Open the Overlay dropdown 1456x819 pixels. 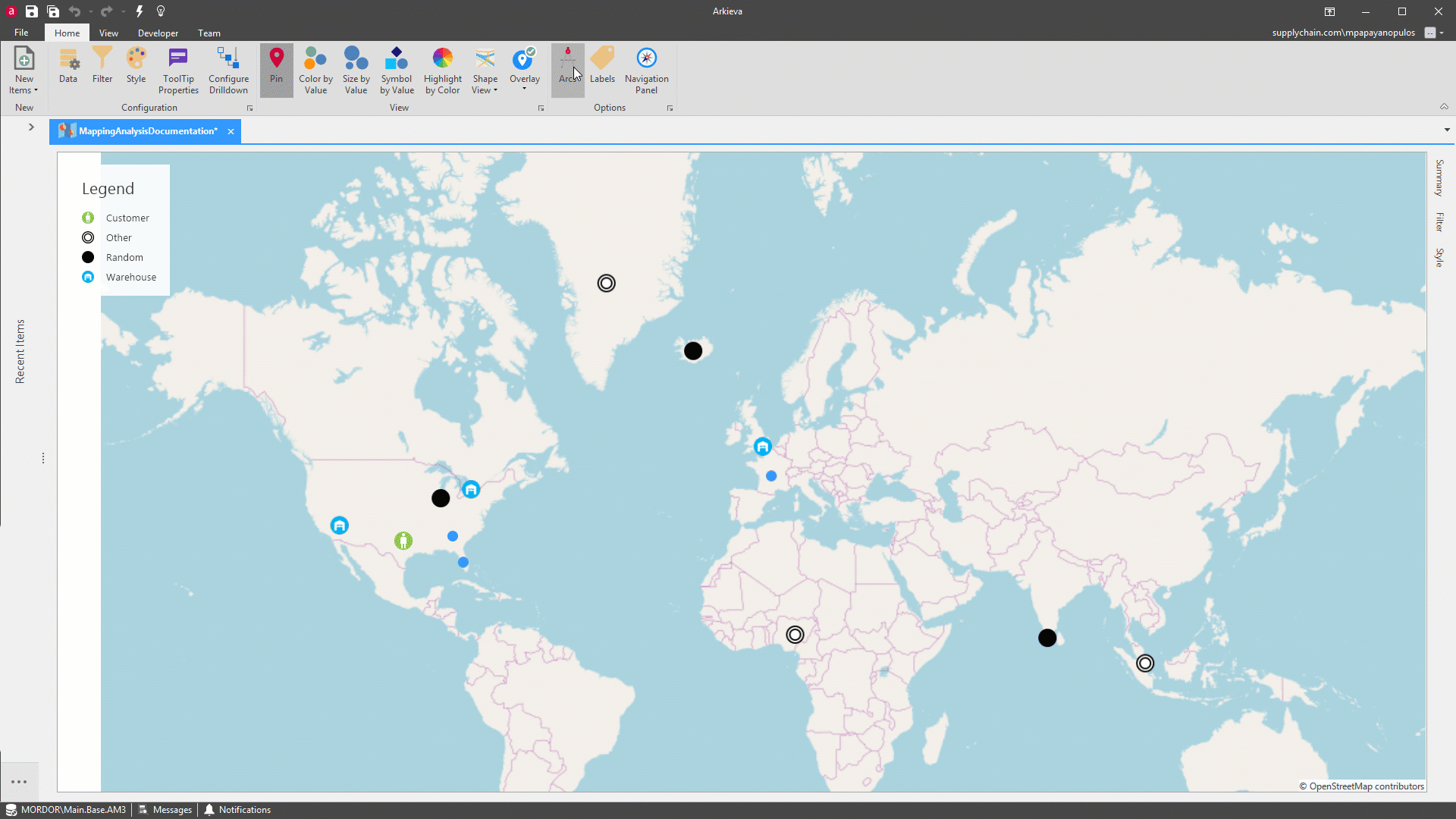(525, 71)
